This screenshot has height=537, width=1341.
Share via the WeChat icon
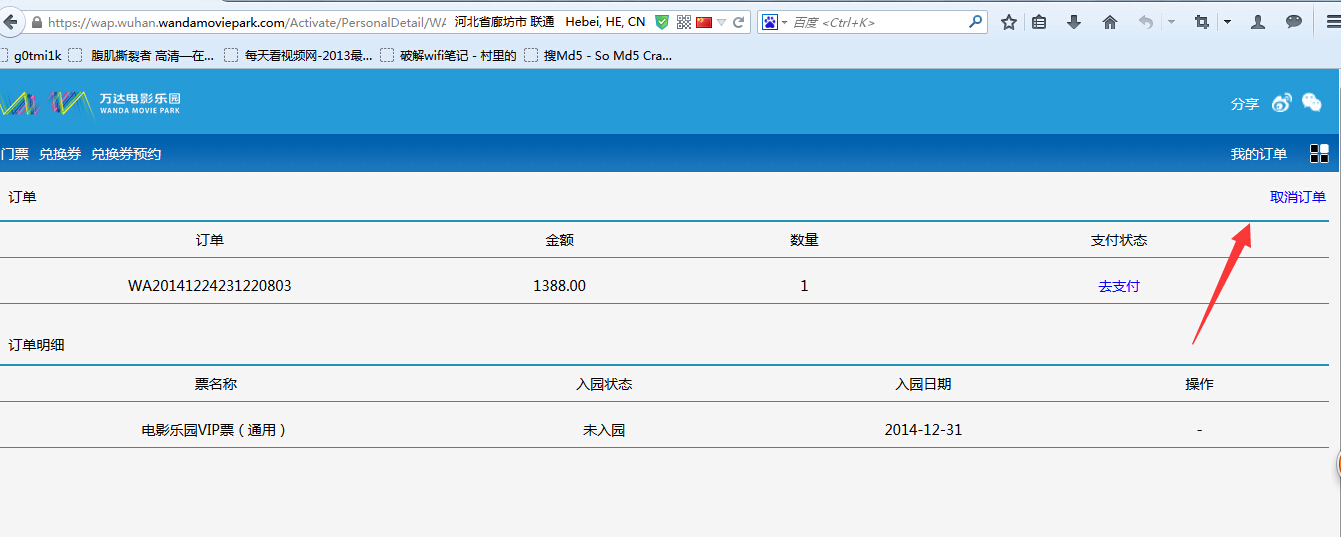click(x=1312, y=102)
